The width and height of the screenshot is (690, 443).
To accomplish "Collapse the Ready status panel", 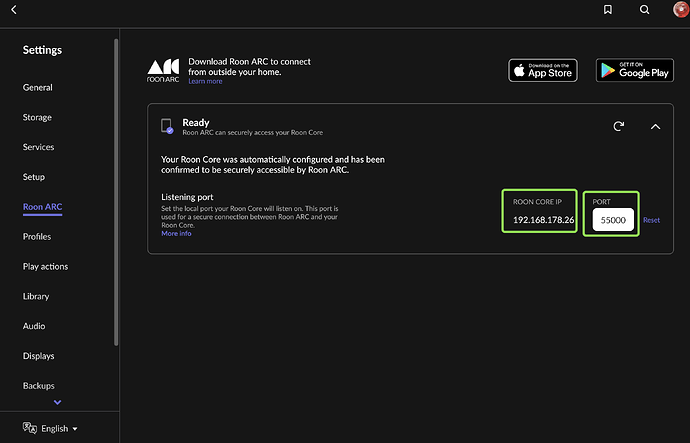I will click(655, 127).
